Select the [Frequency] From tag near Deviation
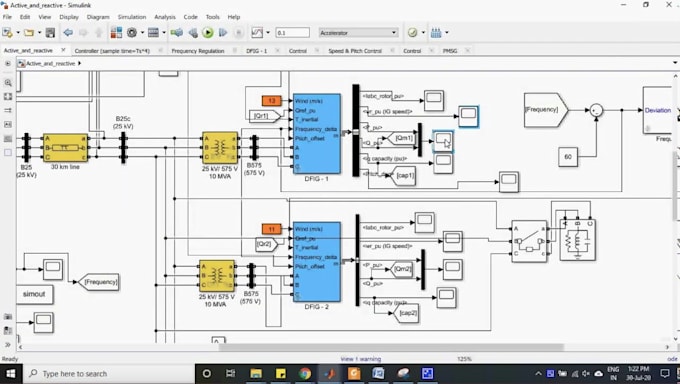The width and height of the screenshot is (680, 384). point(546,110)
